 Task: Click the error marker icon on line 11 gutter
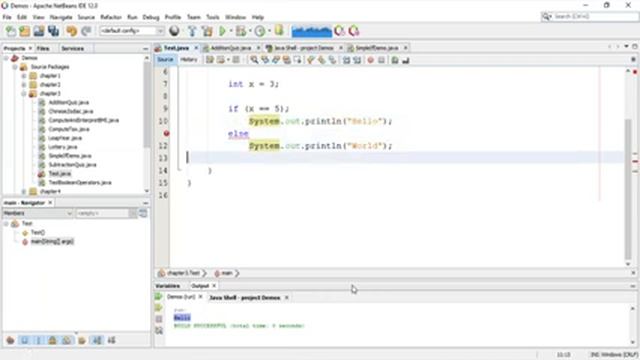pyautogui.click(x=166, y=133)
